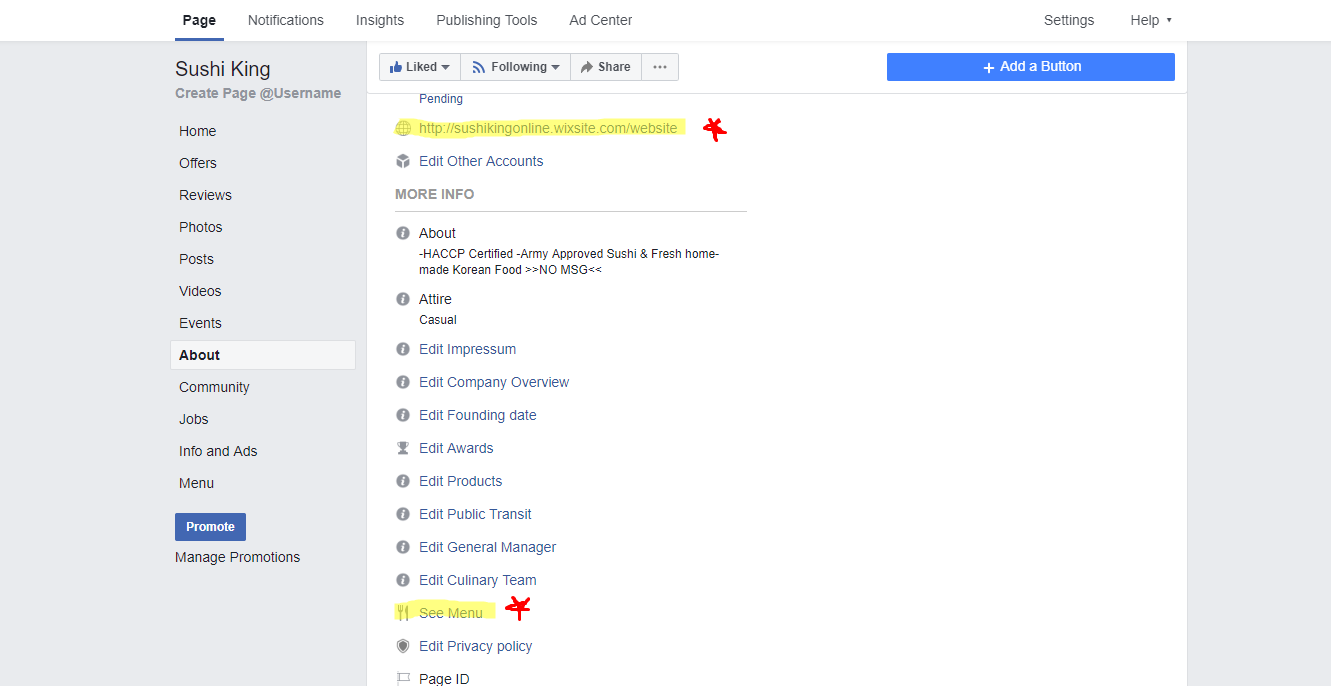Click the shield icon beside Edit Privacy policy

403,646
